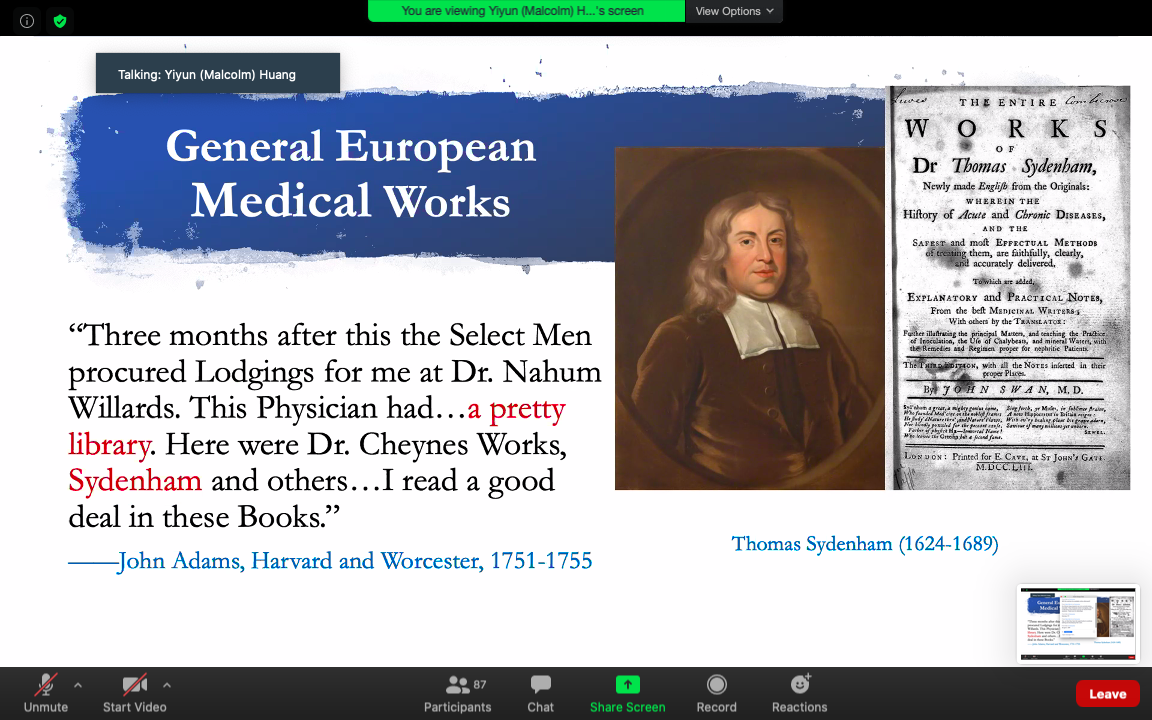Click the self-view video thumbnail
1152x720 pixels.
tap(1078, 623)
